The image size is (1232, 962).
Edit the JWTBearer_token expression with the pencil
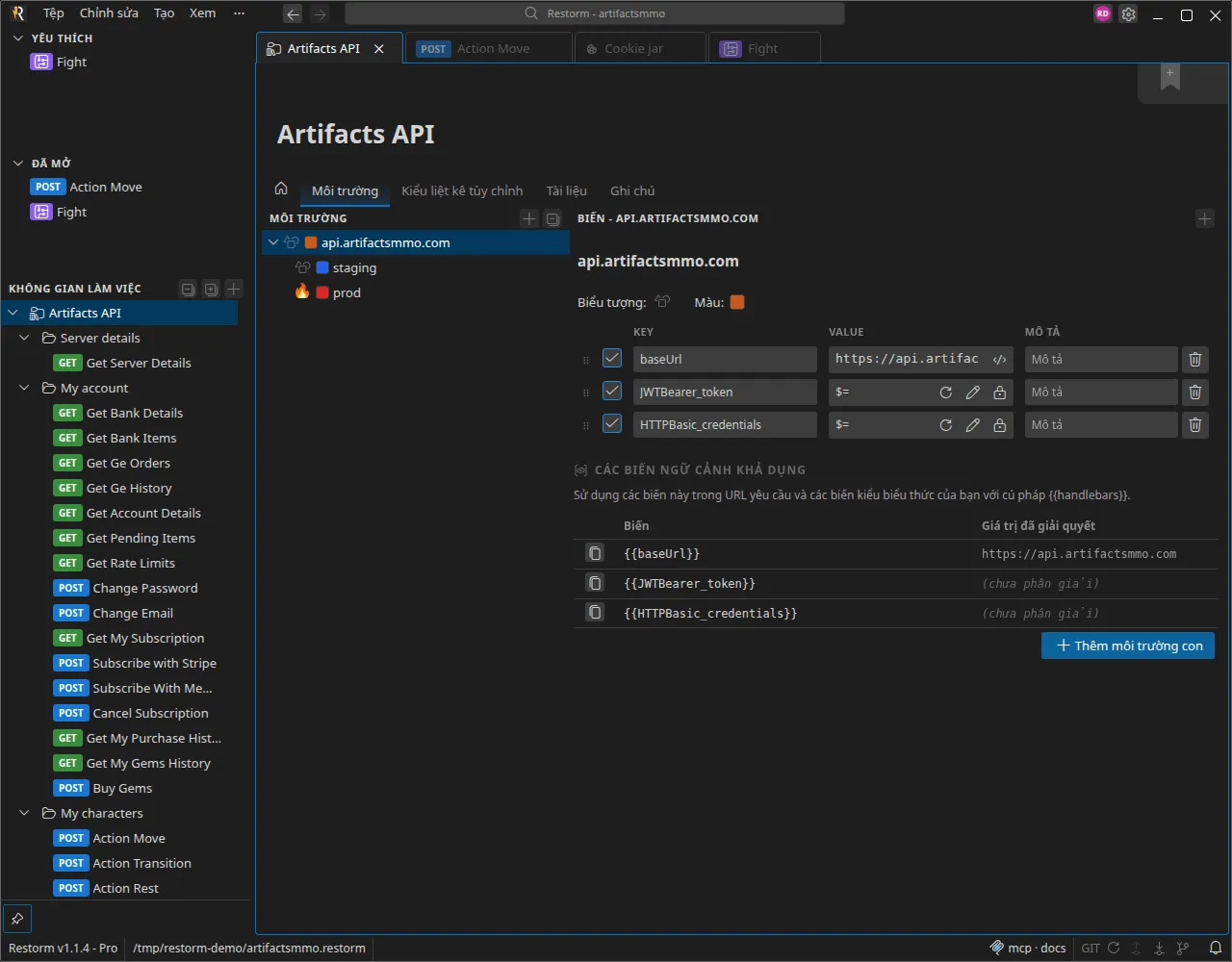point(973,392)
